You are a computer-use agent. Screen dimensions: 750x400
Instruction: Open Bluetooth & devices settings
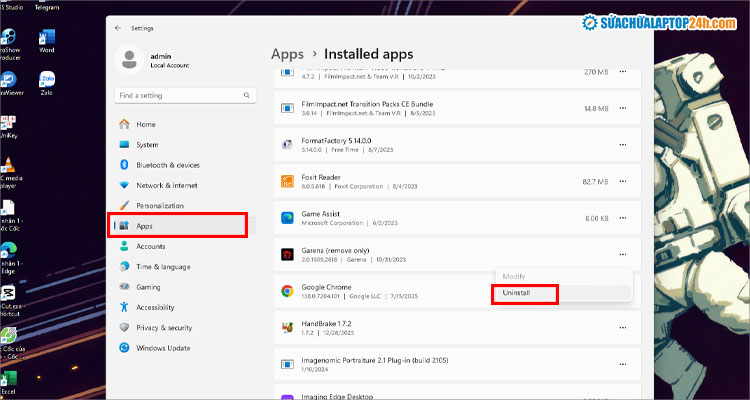pyautogui.click(x=167, y=165)
